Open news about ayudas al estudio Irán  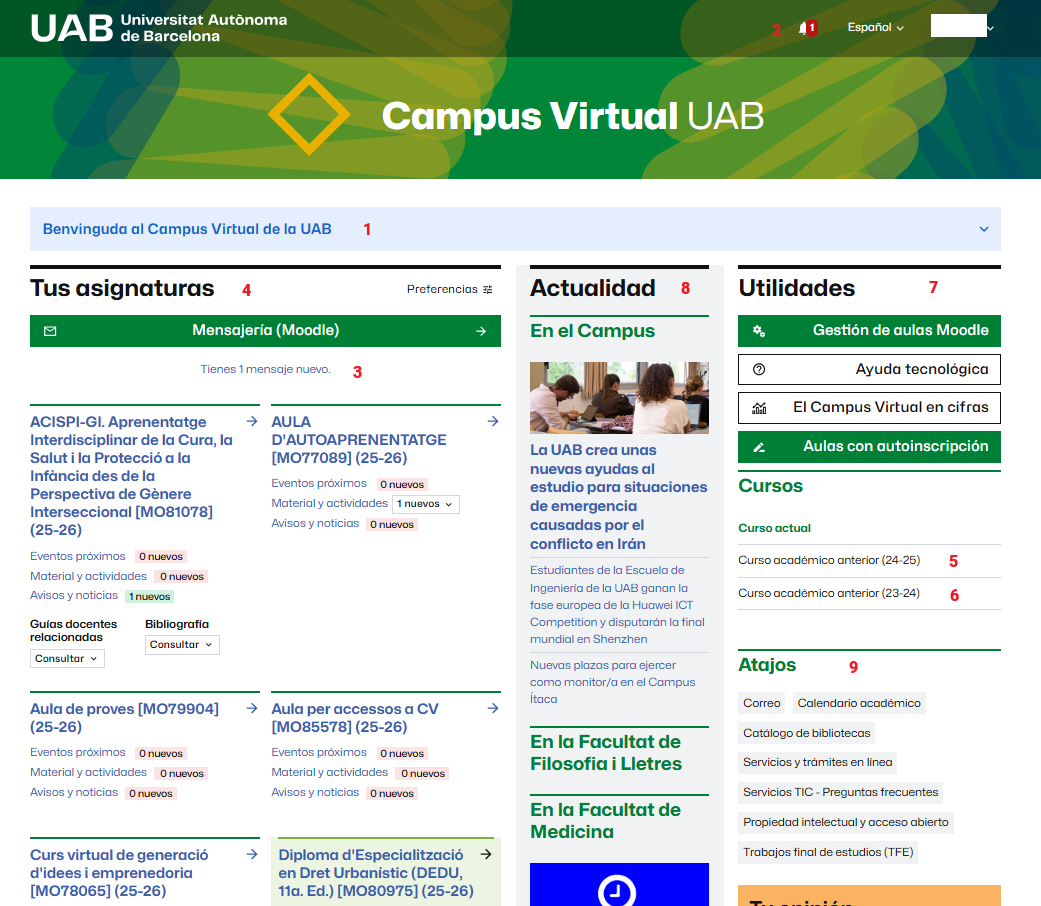click(x=619, y=496)
